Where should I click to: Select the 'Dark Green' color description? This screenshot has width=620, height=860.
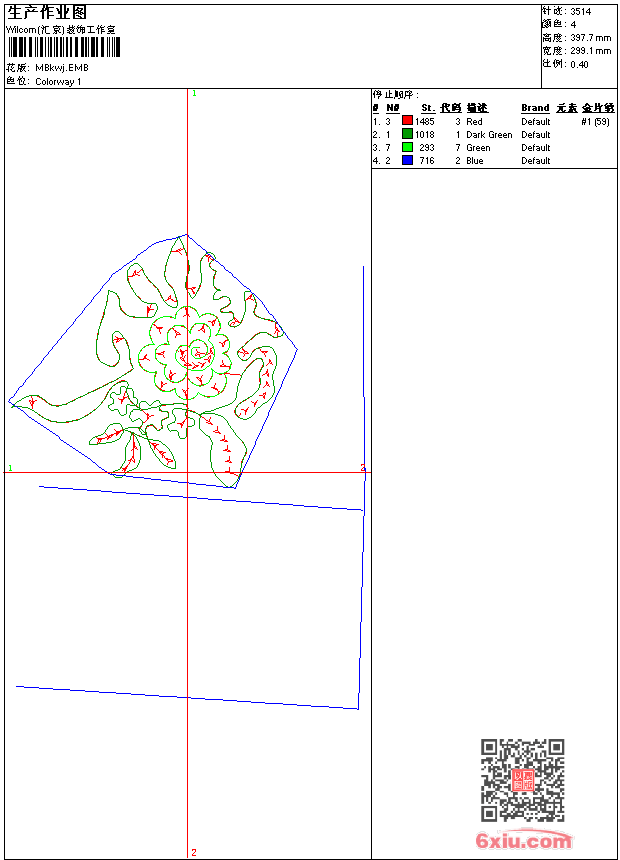(x=489, y=134)
